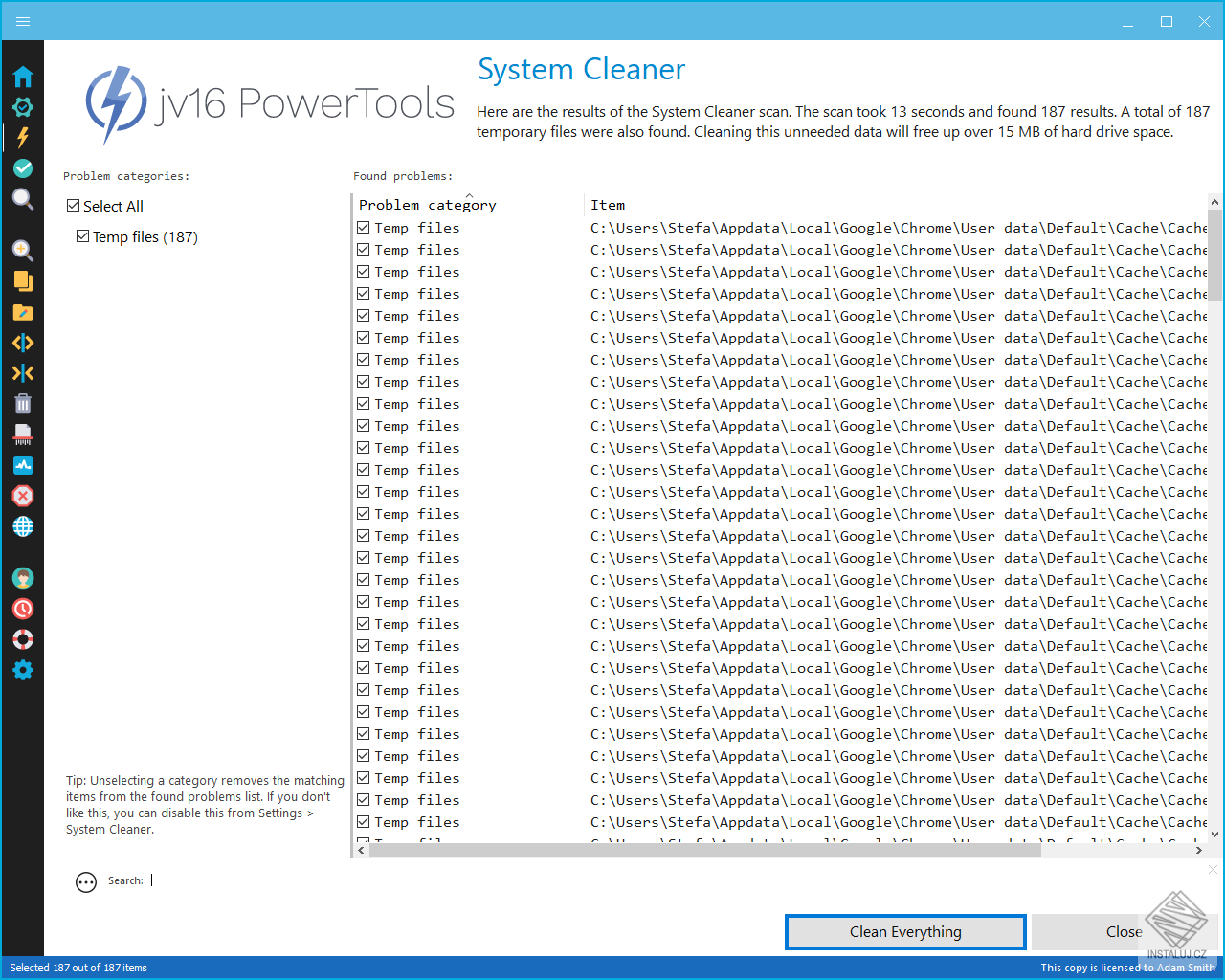This screenshot has height=980, width=1225.
Task: Click the results list scroll-up arrow
Action: [x=1214, y=202]
